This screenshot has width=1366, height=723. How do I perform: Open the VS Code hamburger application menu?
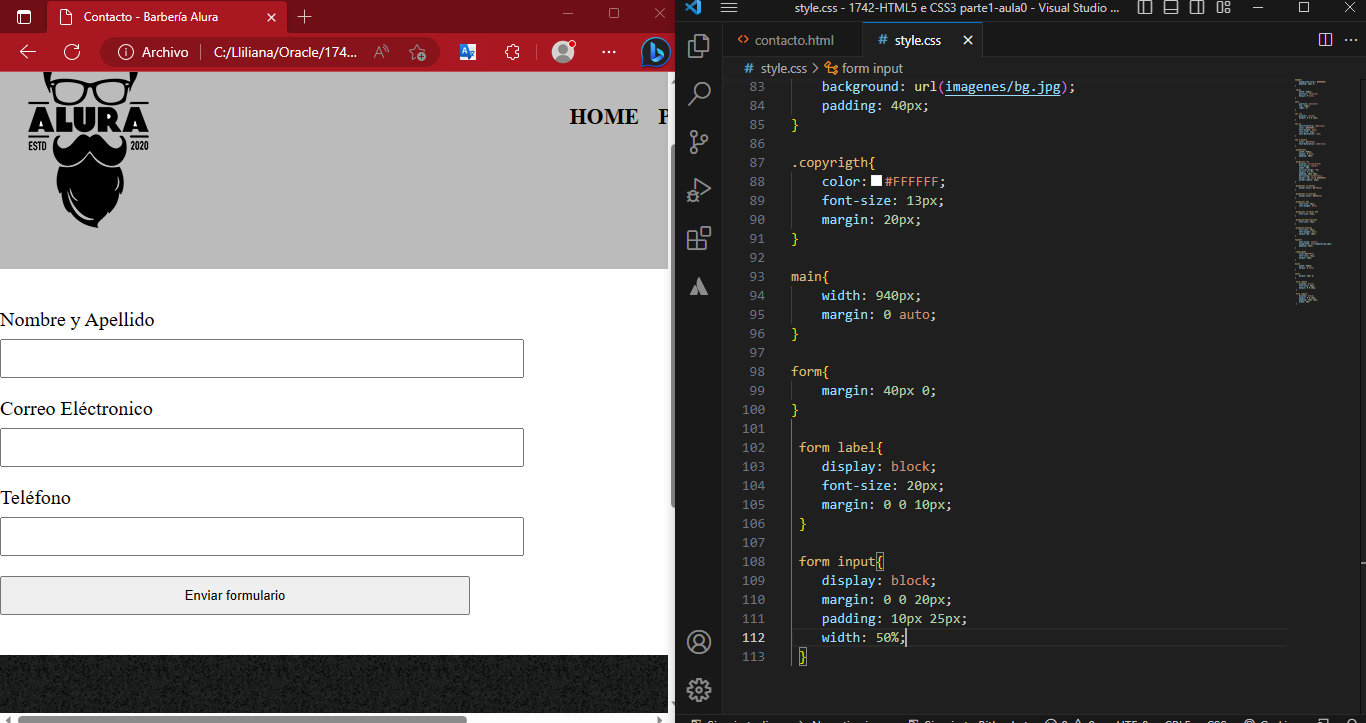click(x=729, y=8)
